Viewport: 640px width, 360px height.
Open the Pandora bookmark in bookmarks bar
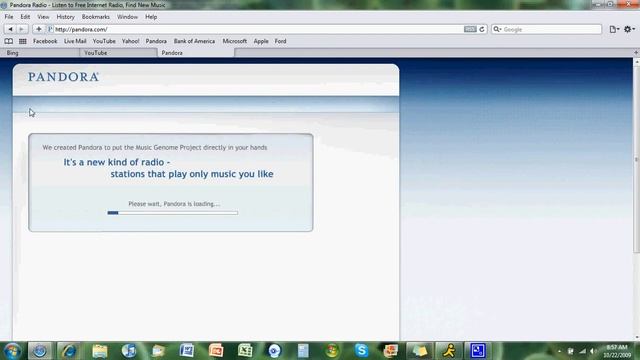pyautogui.click(x=156, y=41)
